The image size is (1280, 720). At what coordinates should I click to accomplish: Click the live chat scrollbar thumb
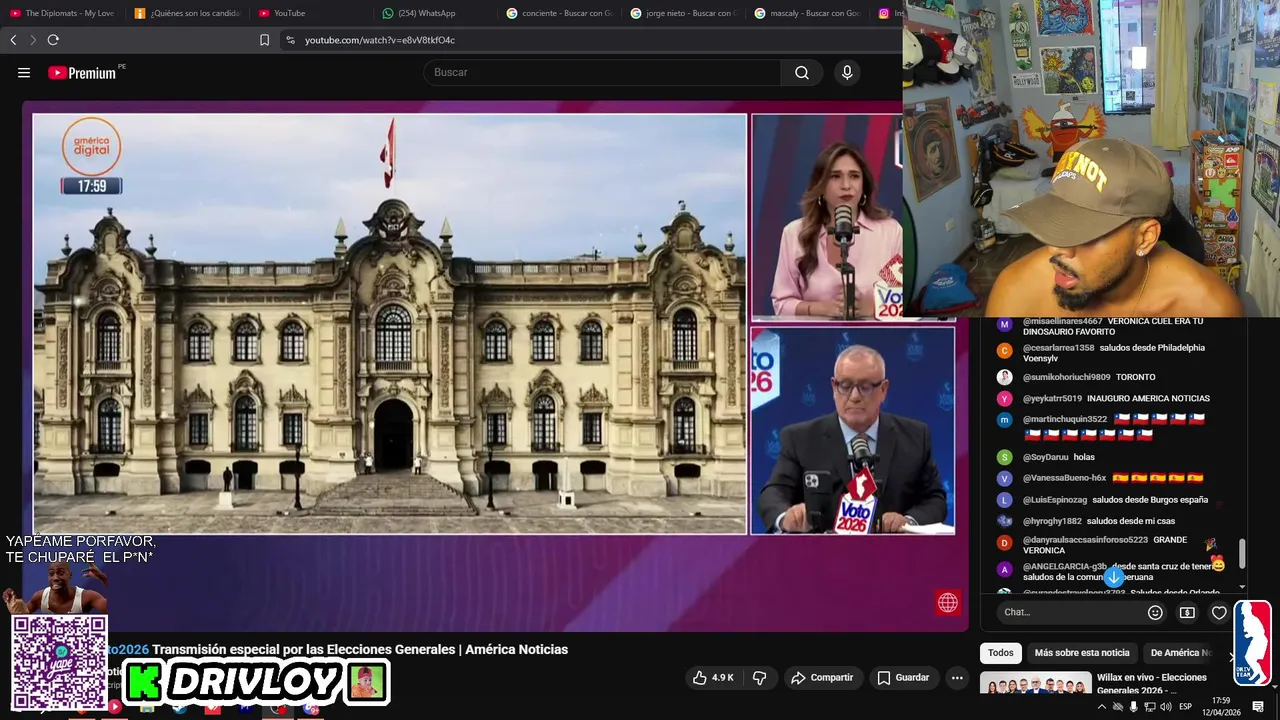1243,552
